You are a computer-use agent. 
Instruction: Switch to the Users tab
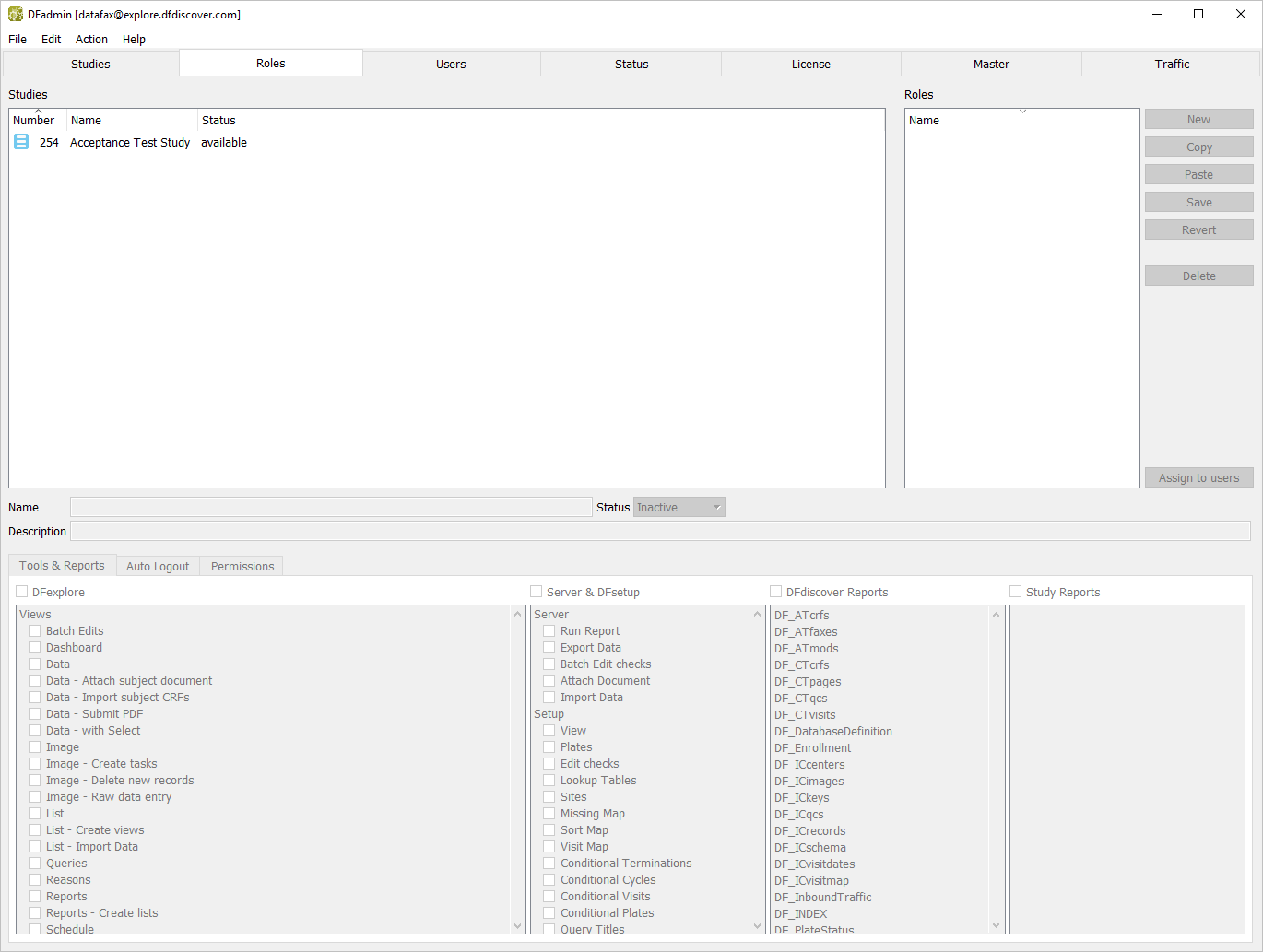451,64
